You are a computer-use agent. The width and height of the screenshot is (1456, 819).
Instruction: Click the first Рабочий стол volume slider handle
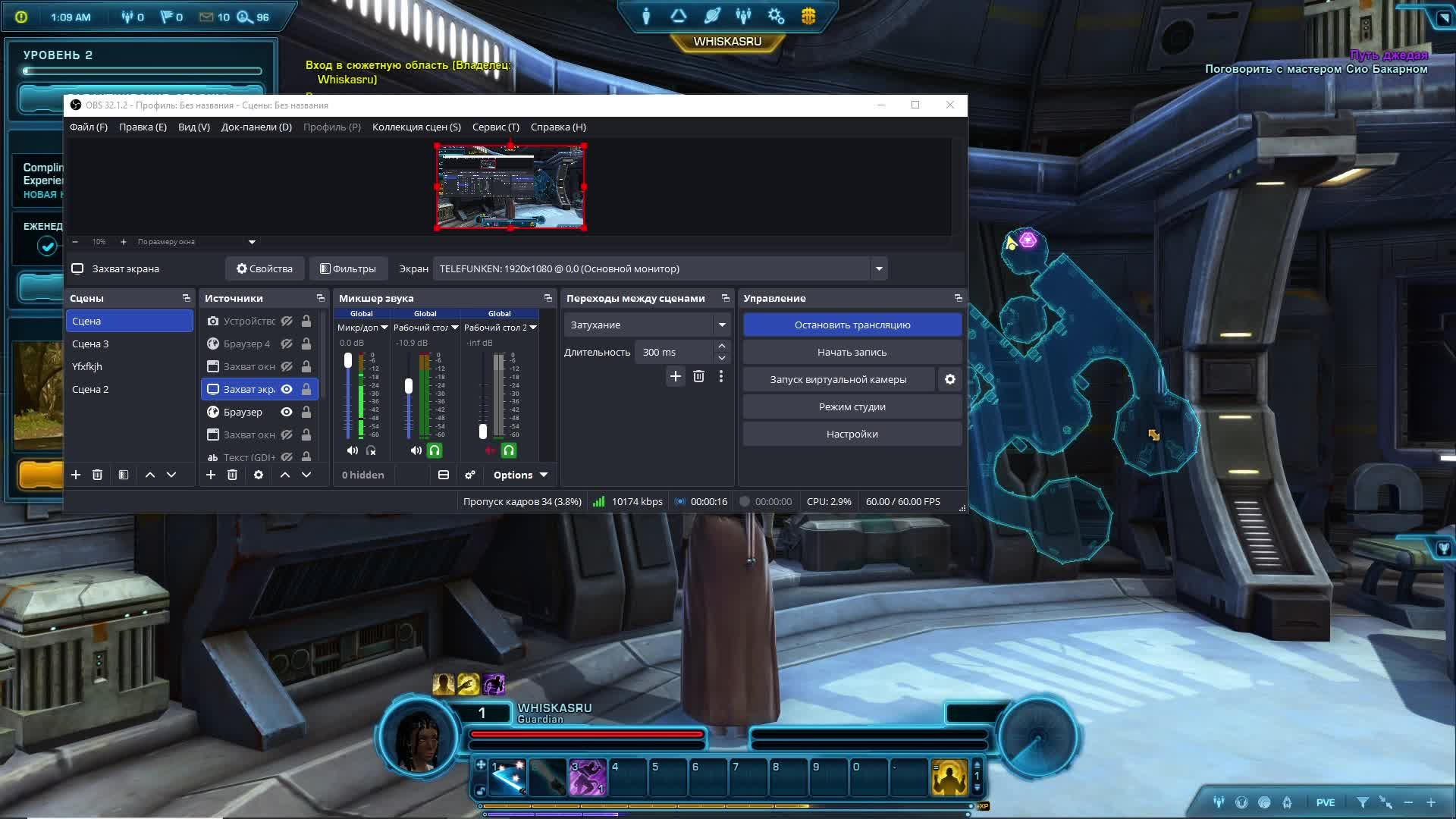click(409, 386)
